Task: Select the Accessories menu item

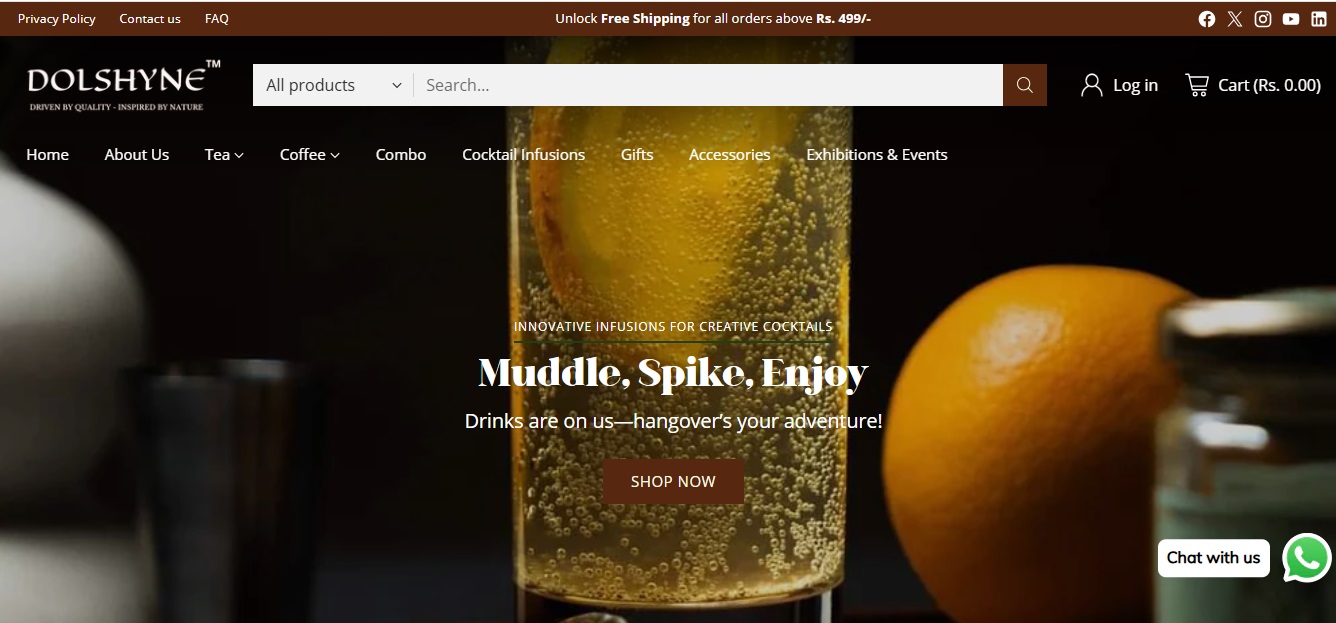Action: [730, 154]
